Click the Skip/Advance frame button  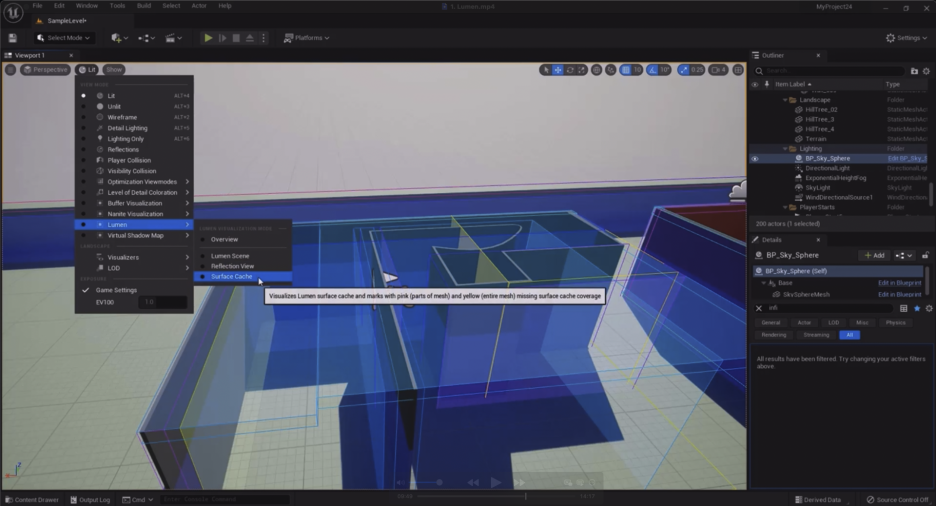pos(222,38)
